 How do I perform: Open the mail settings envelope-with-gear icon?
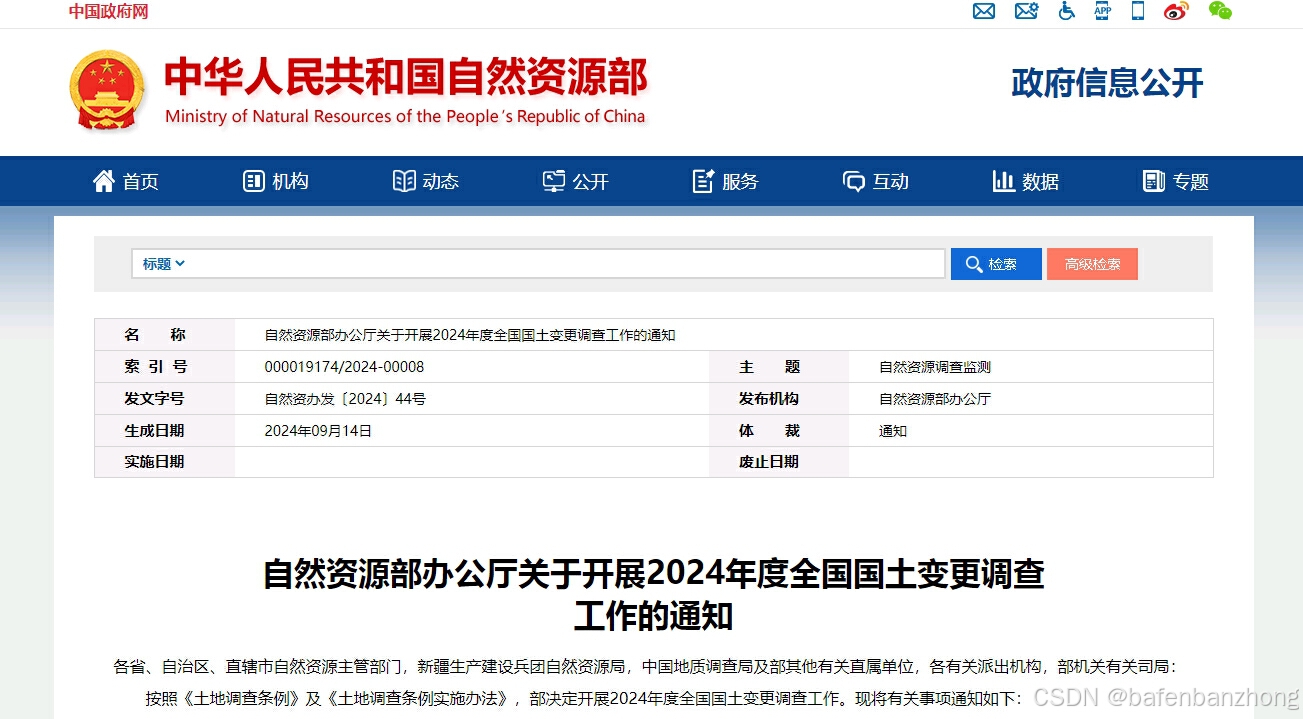[x=1026, y=11]
